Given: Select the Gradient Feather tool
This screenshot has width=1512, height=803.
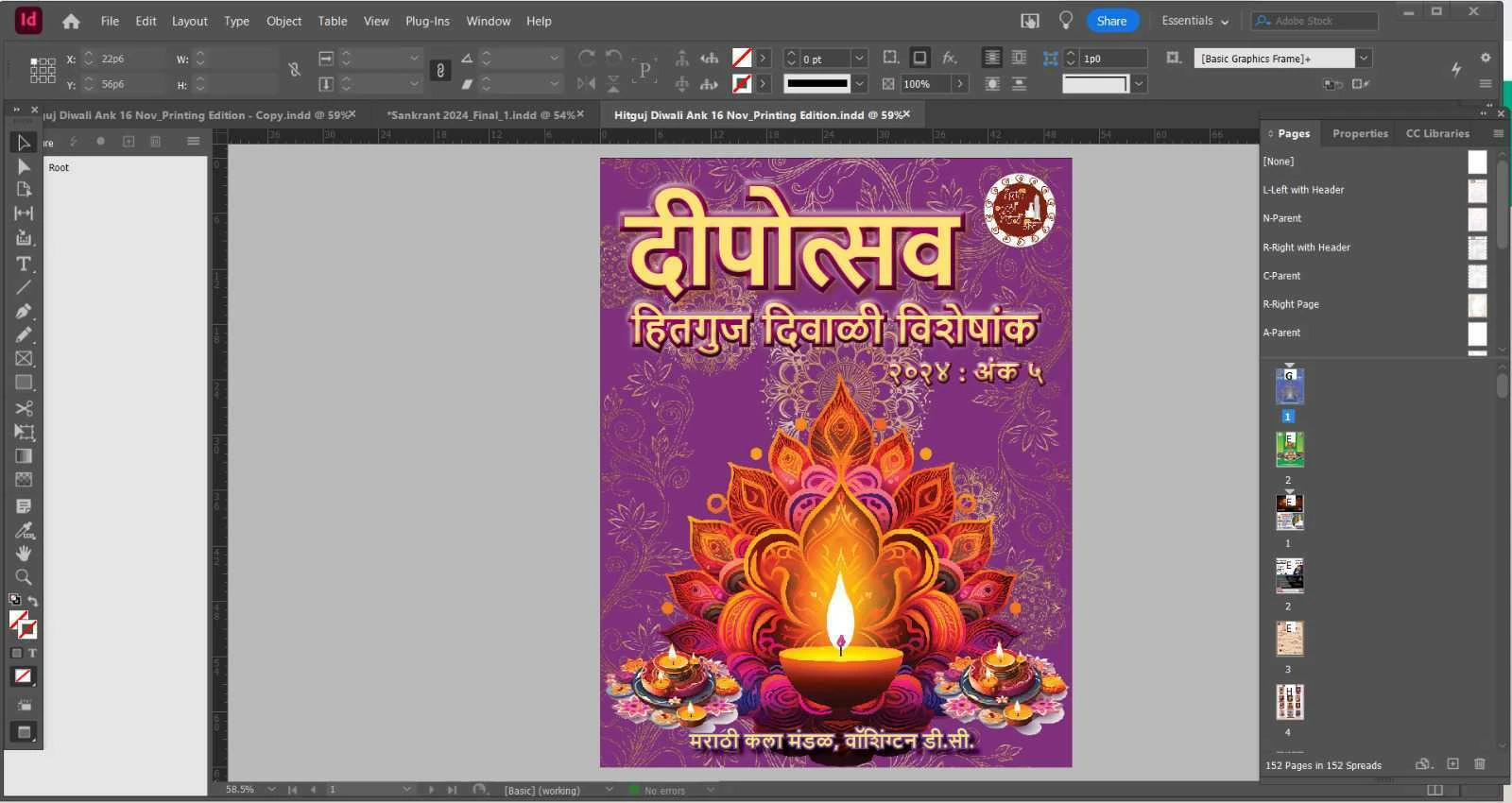Looking at the screenshot, I should [24, 480].
